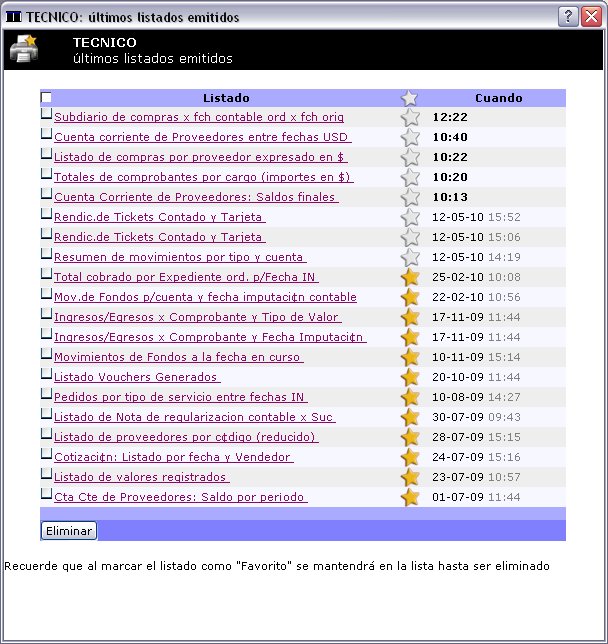Mark 'Subdiario de compras' row star as favorite

tap(410, 118)
